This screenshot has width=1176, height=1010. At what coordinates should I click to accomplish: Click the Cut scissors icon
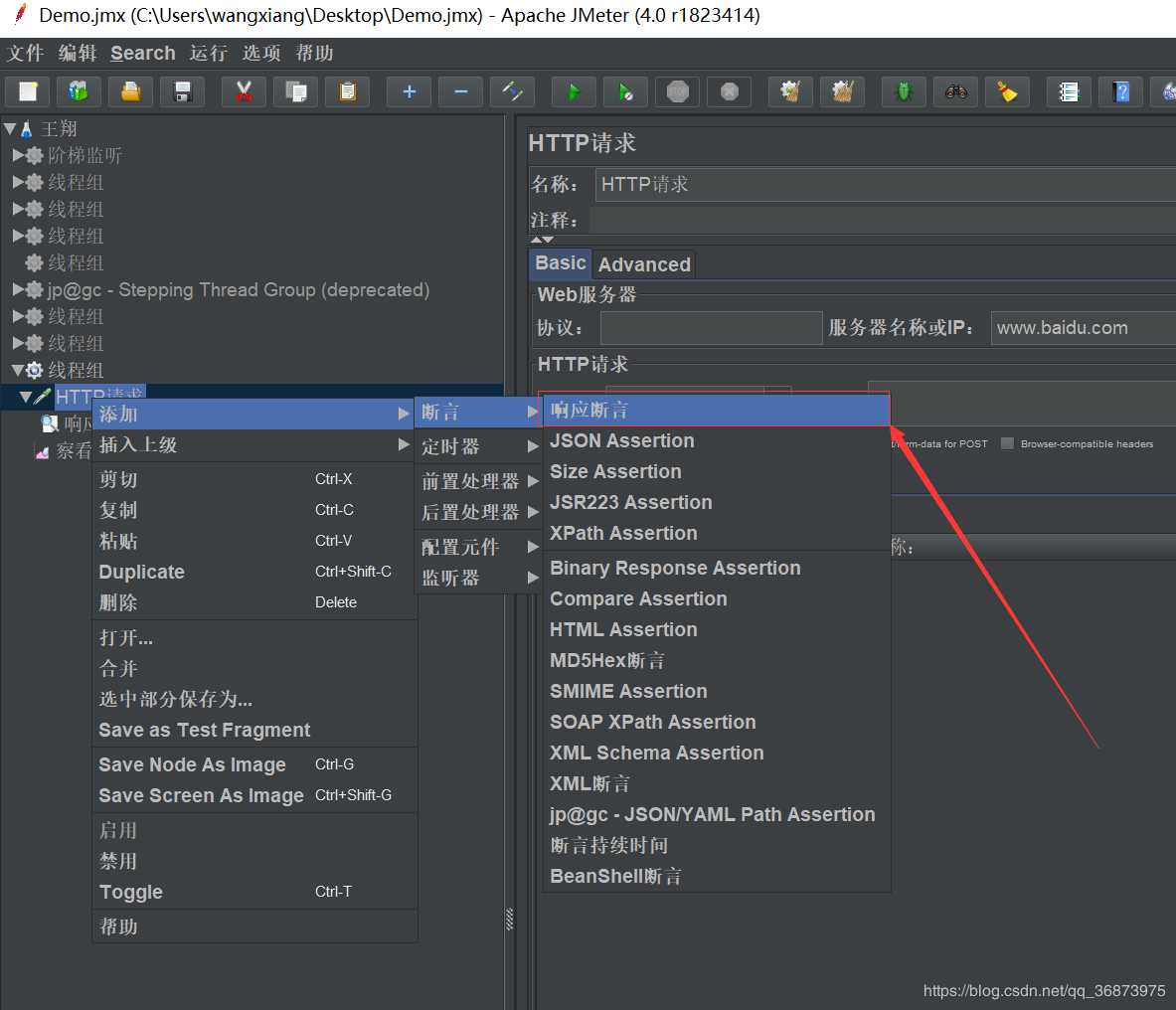[243, 92]
